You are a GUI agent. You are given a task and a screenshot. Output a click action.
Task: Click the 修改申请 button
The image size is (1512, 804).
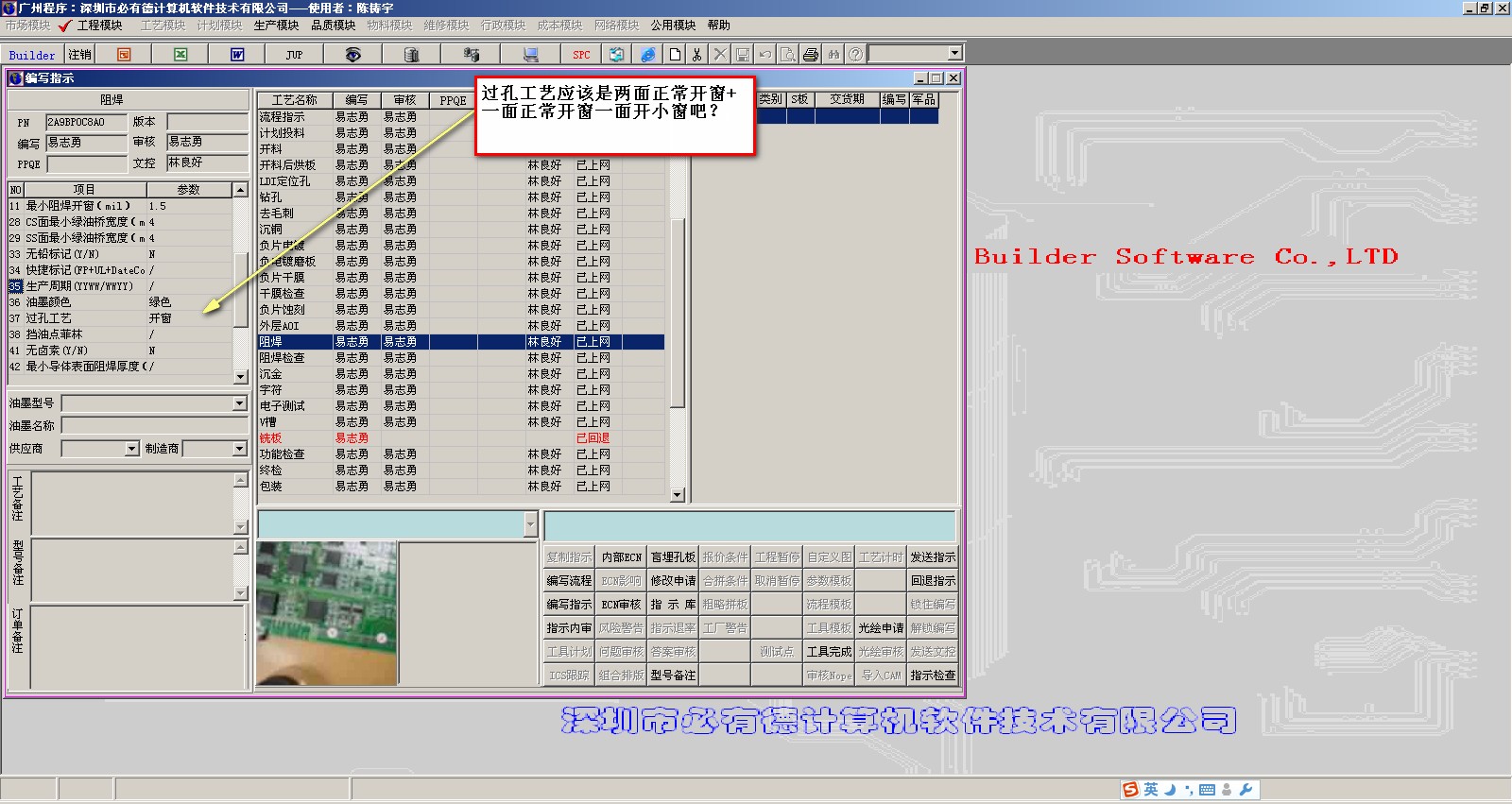pyautogui.click(x=673, y=581)
